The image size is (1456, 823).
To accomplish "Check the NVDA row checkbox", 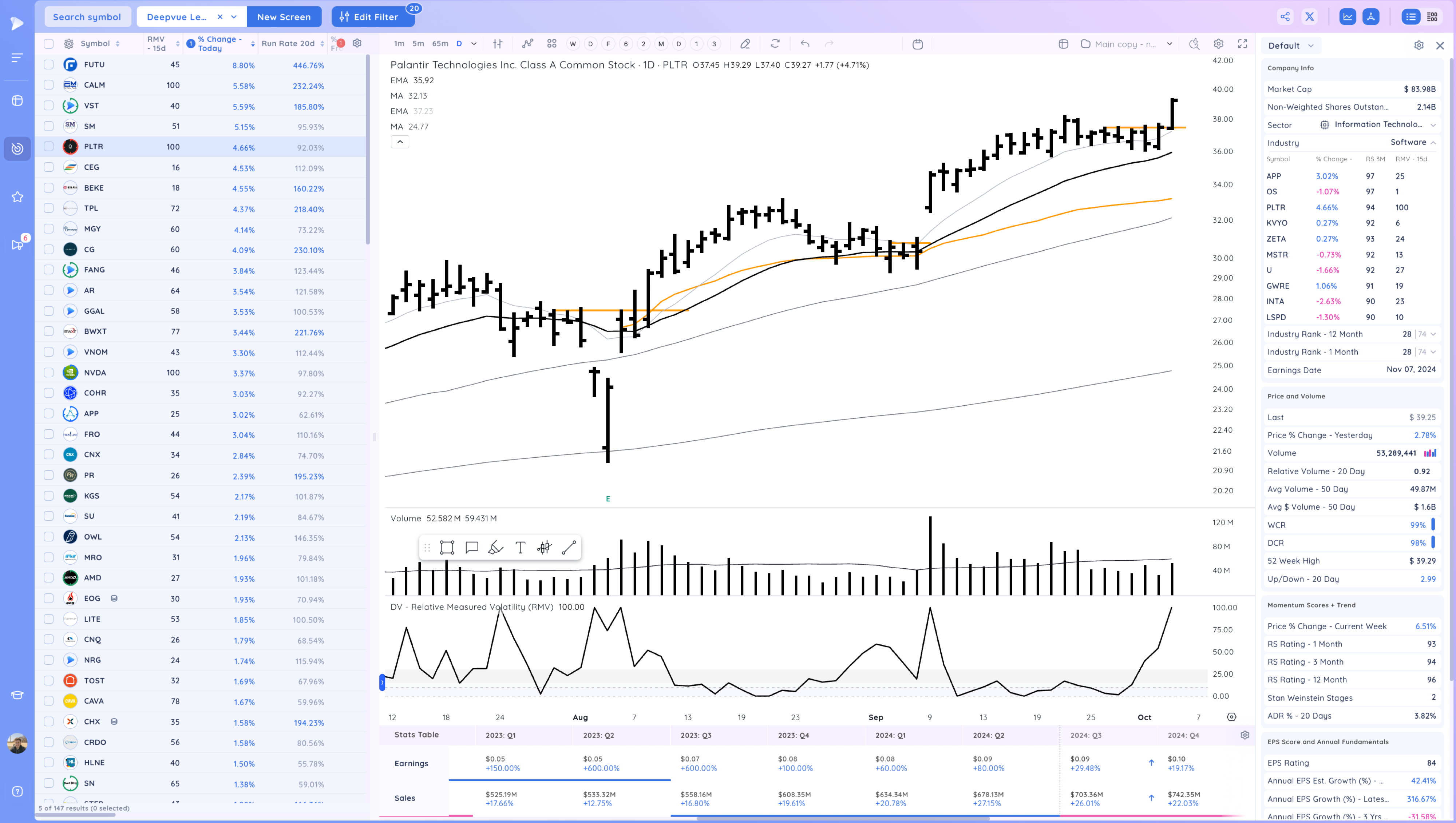I will (x=49, y=373).
